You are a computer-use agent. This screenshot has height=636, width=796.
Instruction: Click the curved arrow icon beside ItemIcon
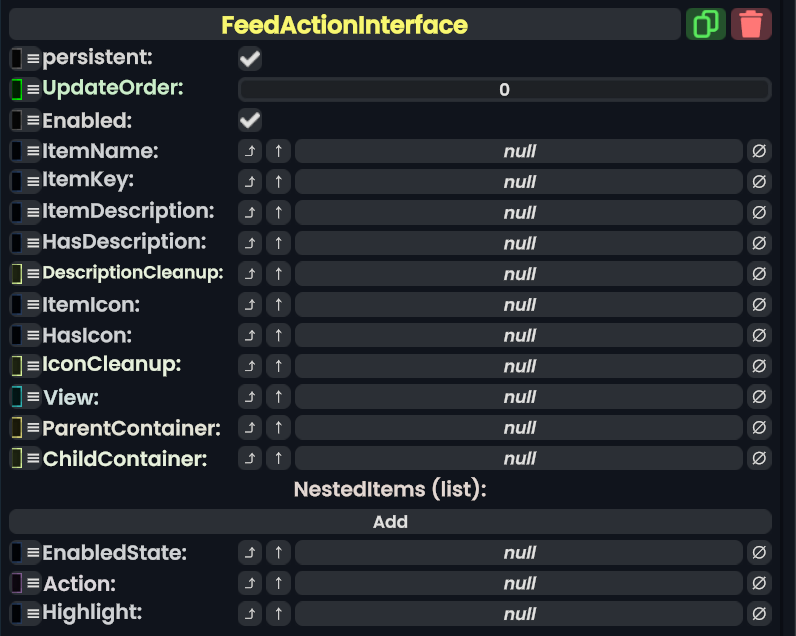pos(250,304)
